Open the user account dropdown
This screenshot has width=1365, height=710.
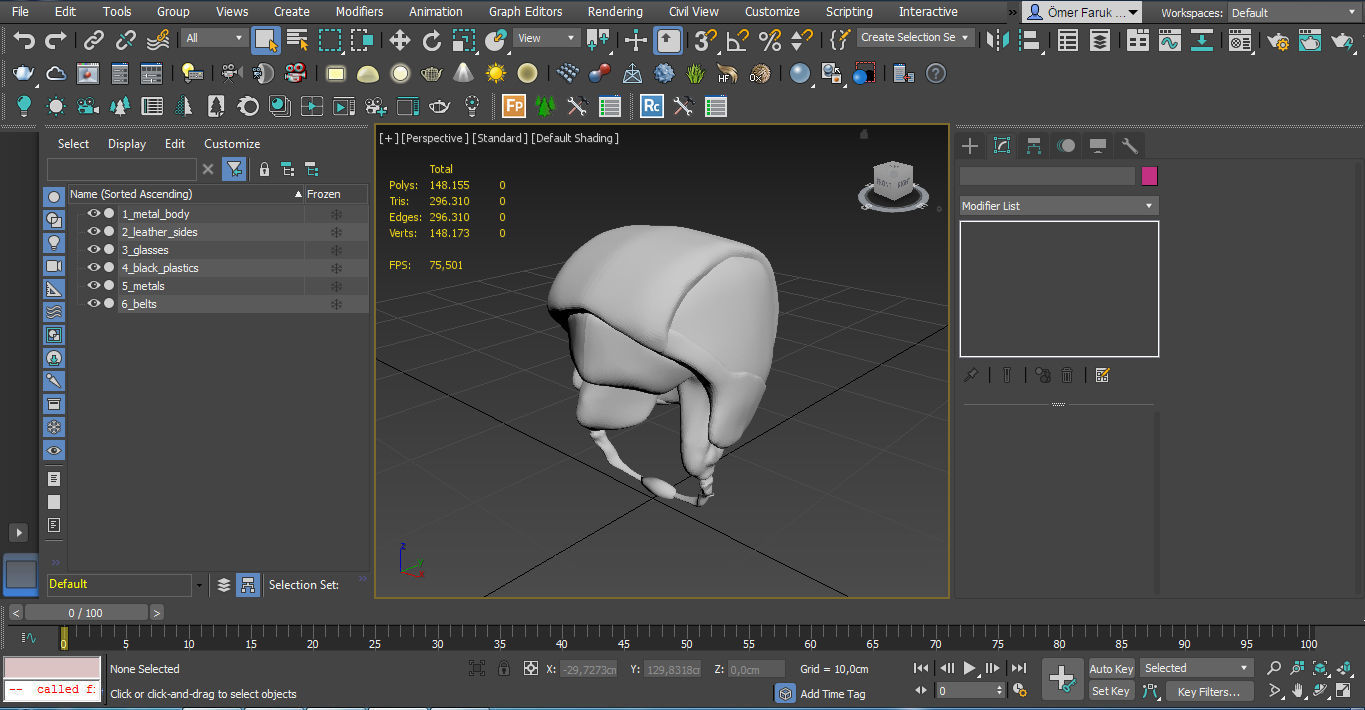coord(1082,12)
